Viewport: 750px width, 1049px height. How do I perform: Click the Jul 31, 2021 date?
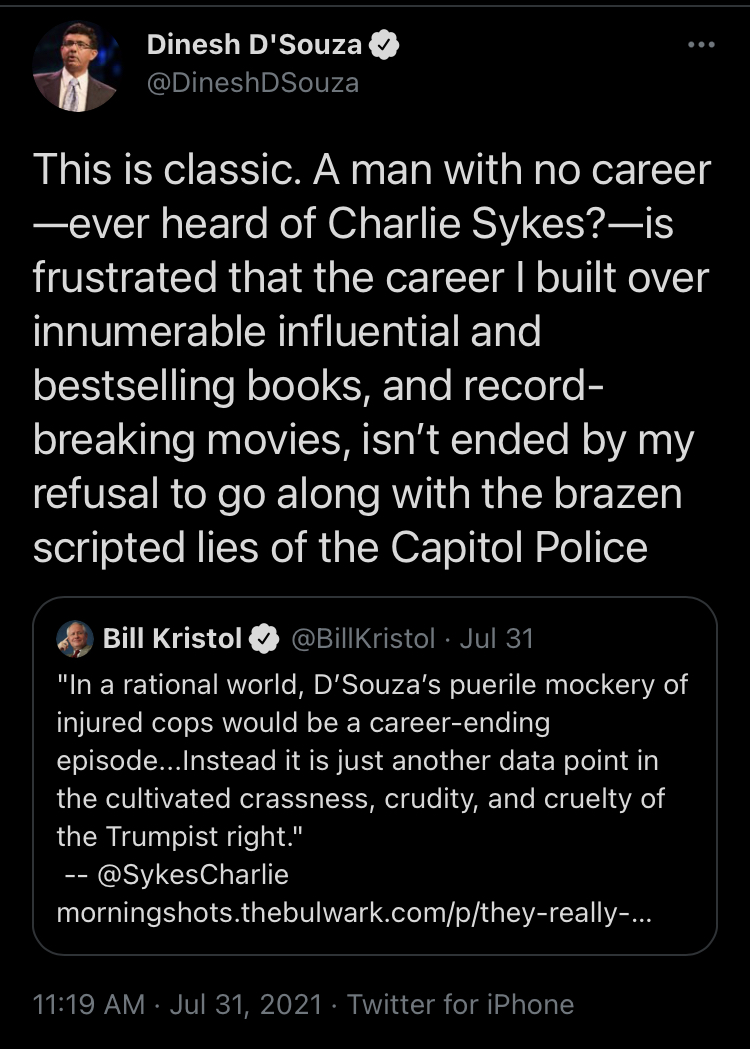tap(246, 1004)
